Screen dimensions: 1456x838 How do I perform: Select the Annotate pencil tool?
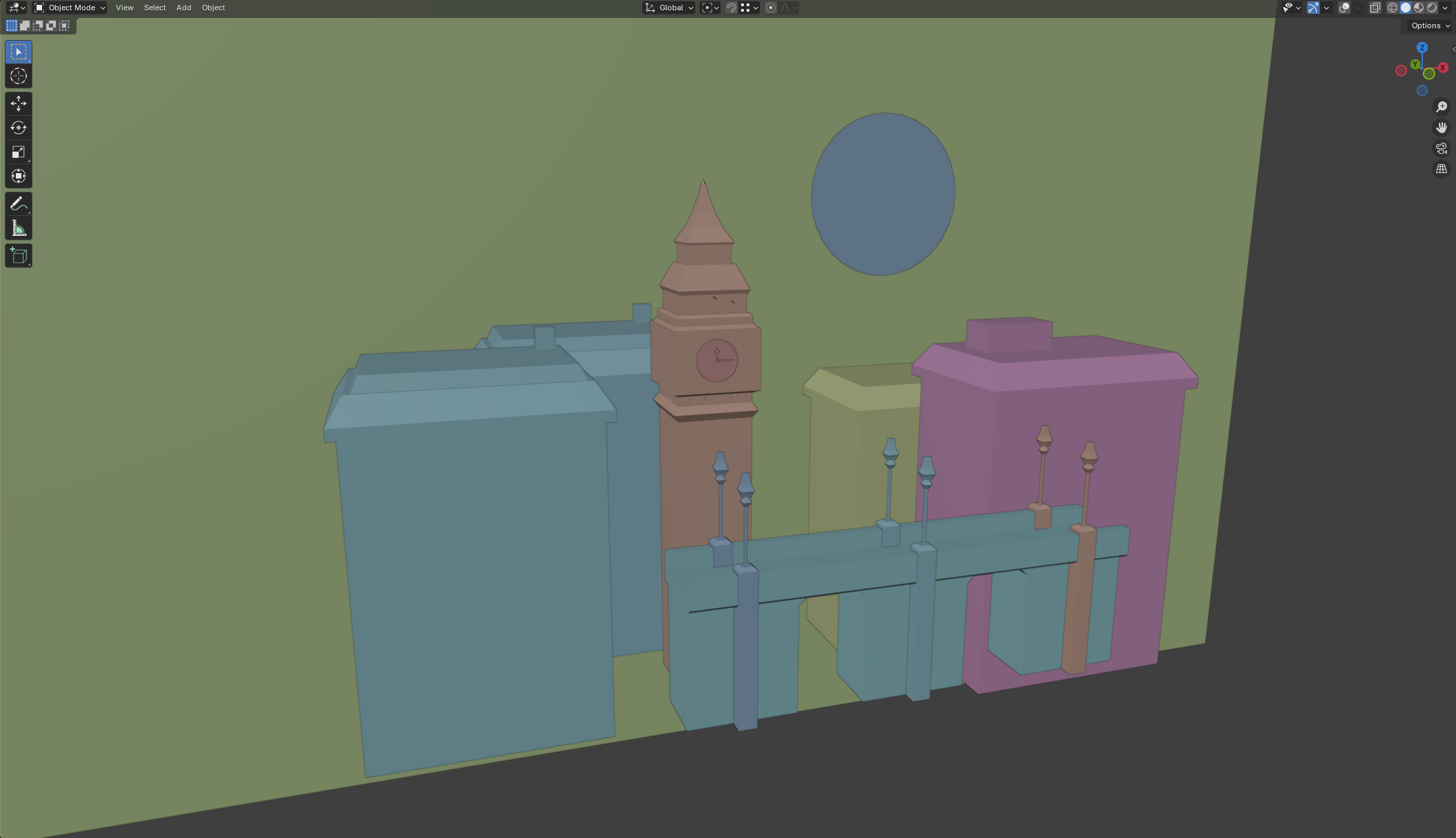[x=19, y=203]
